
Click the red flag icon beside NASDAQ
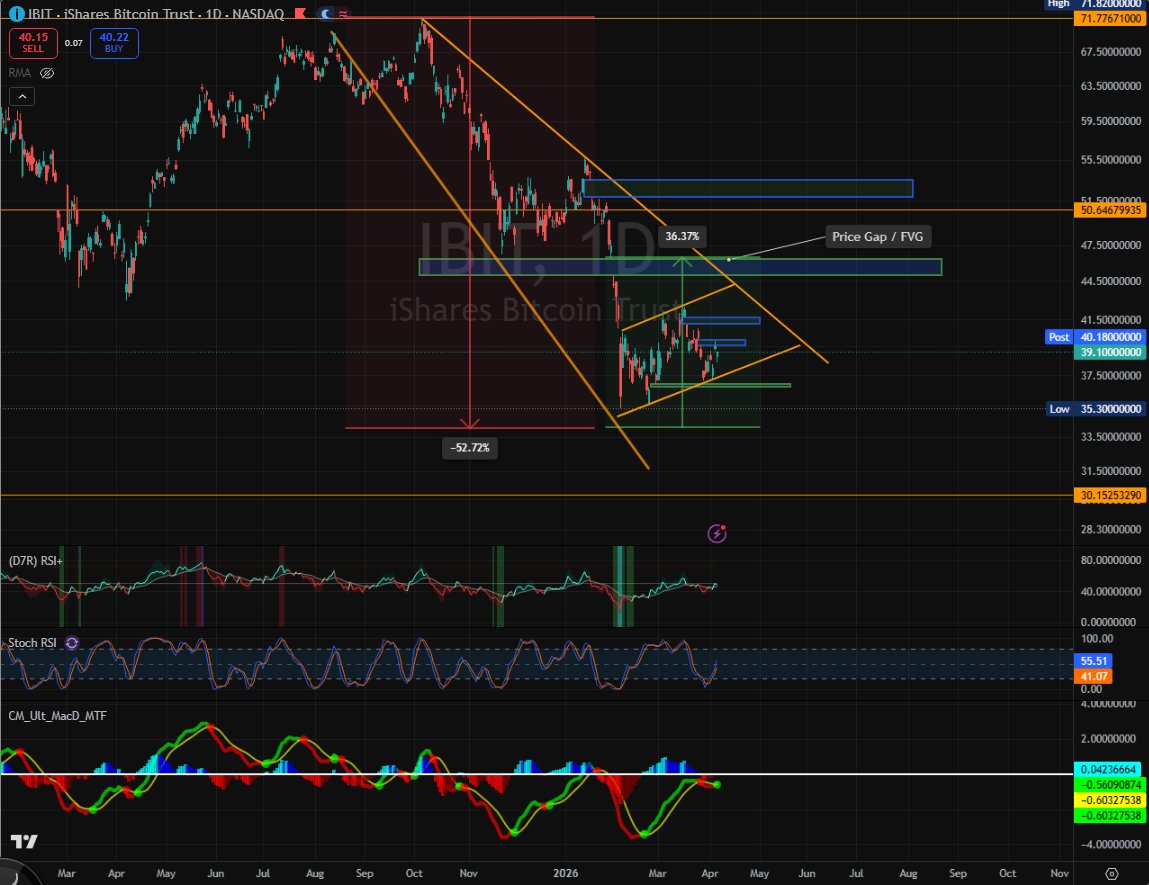tap(300, 14)
